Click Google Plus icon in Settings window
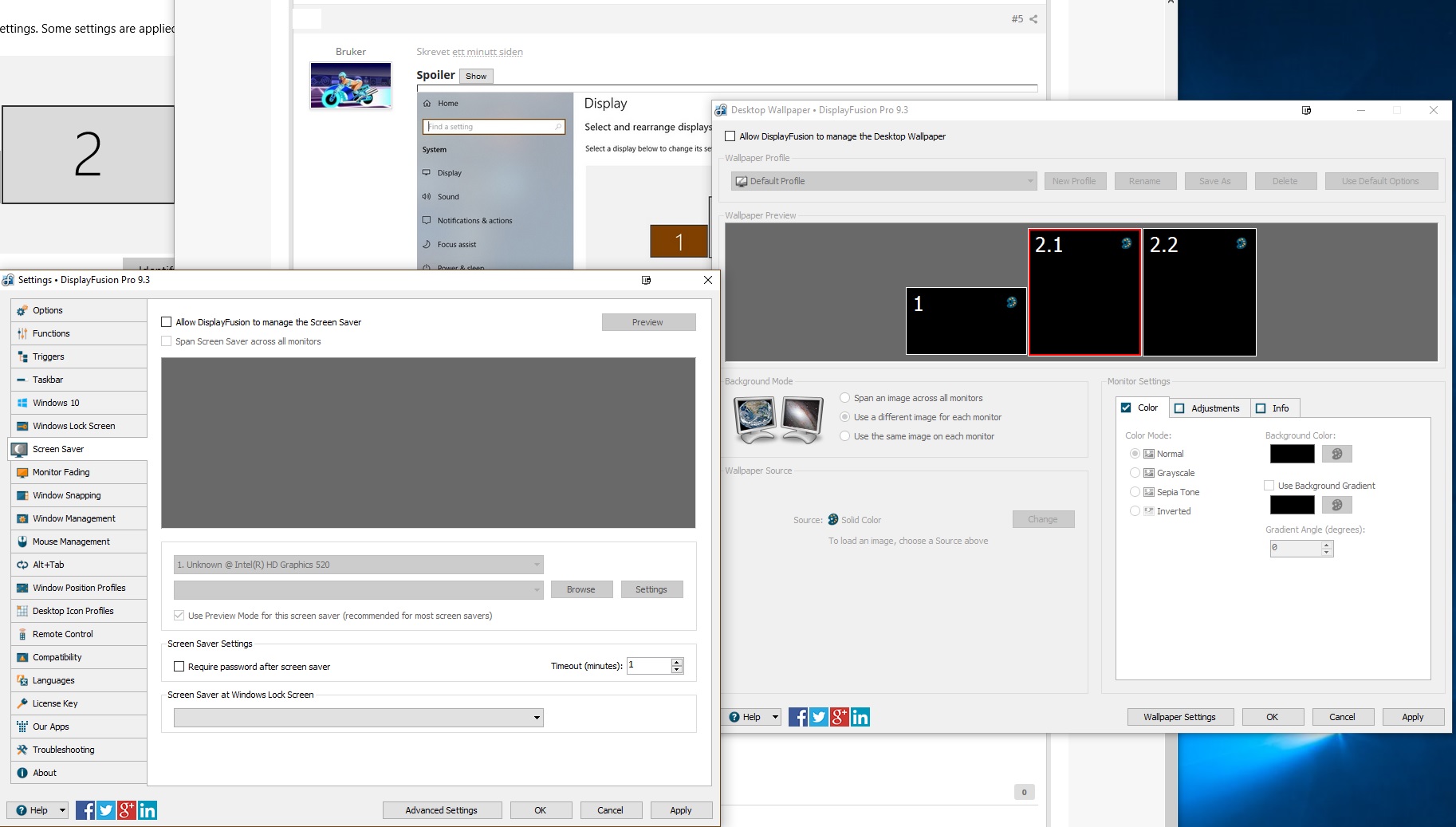Image resolution: width=1456 pixels, height=827 pixels. 127,810
